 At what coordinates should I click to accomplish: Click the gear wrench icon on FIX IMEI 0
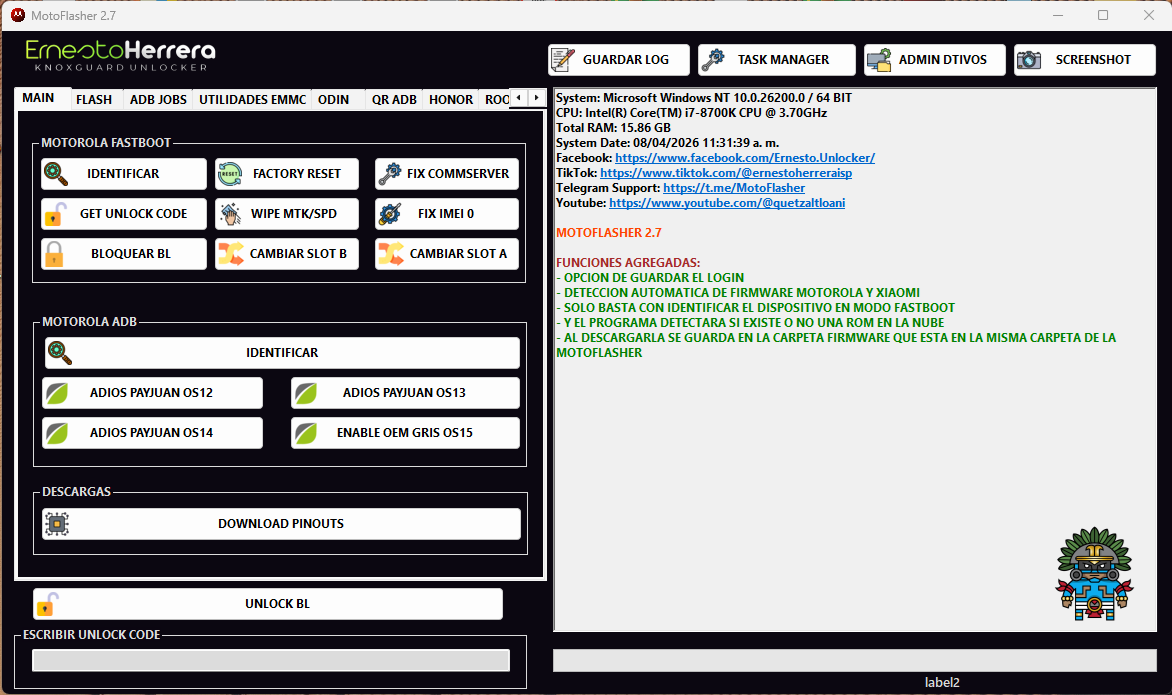(389, 214)
